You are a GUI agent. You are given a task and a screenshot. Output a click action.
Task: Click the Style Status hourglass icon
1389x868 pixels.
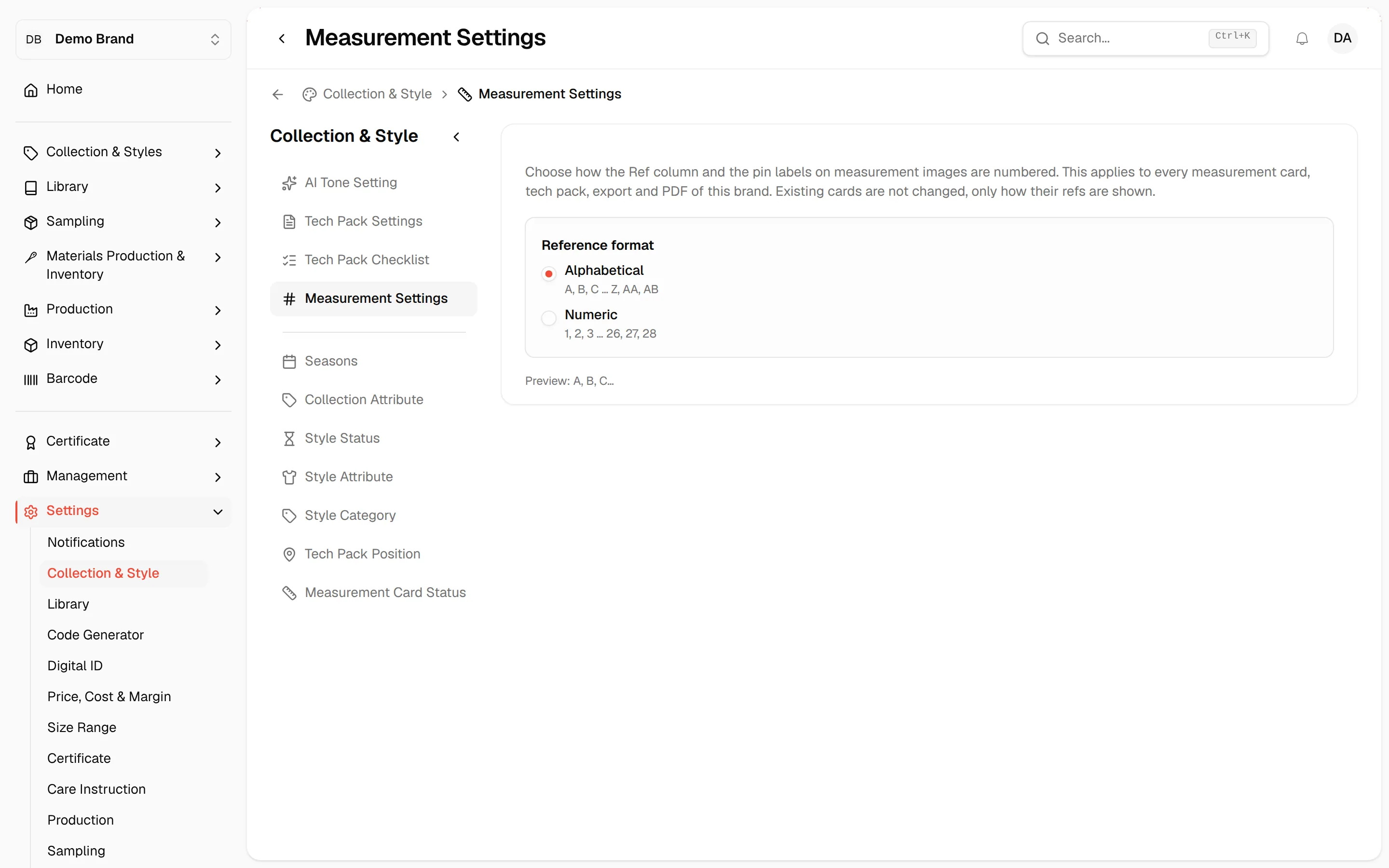(289, 439)
